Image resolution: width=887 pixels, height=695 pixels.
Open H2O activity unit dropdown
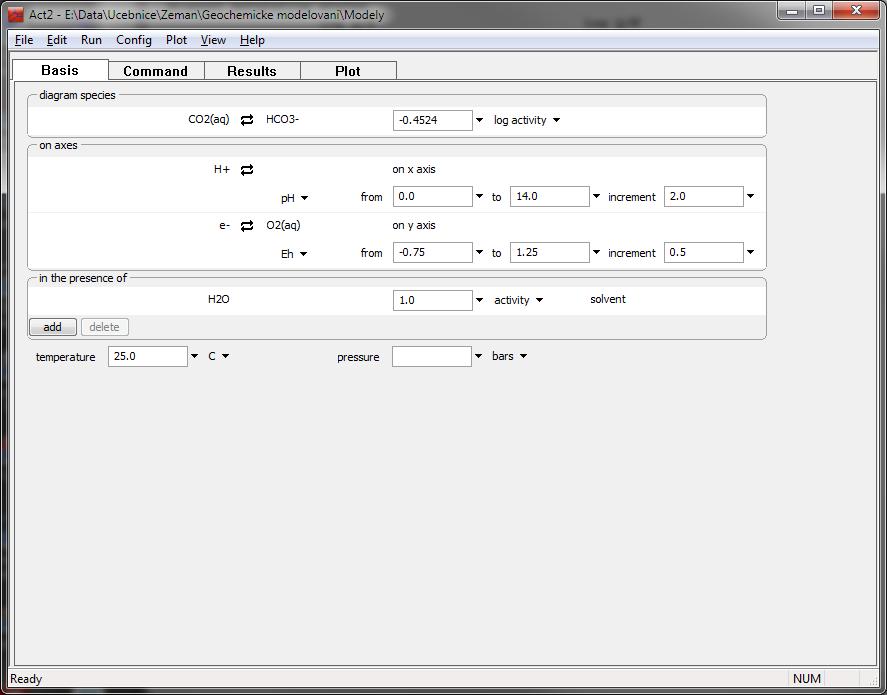coord(518,300)
